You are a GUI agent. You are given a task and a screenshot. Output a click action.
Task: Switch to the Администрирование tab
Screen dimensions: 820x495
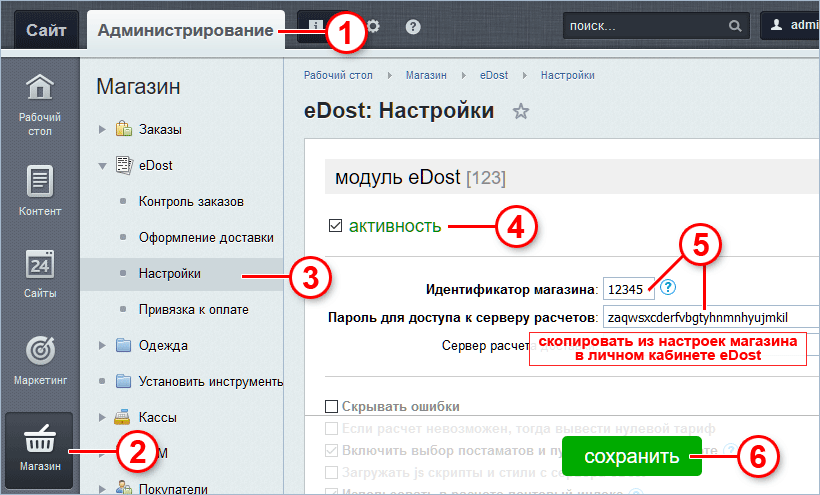[x=186, y=30]
